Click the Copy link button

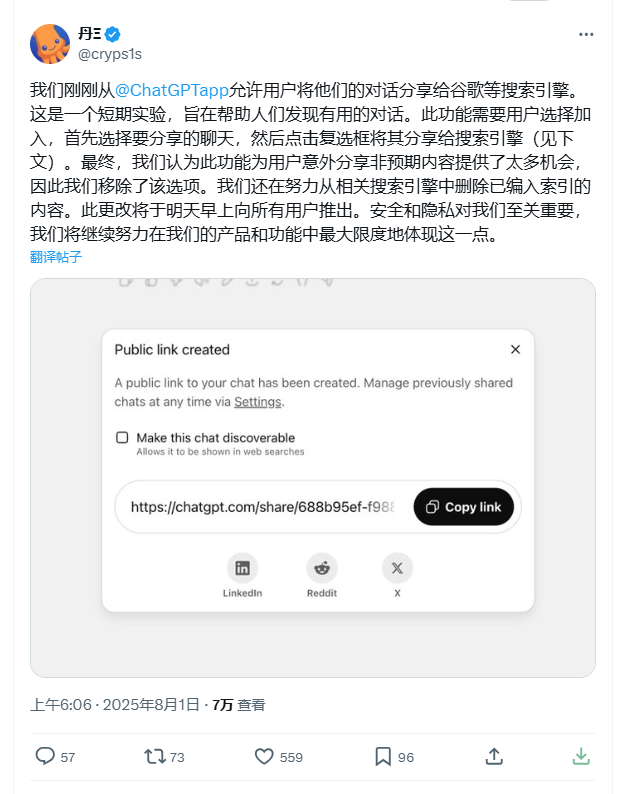coord(464,507)
